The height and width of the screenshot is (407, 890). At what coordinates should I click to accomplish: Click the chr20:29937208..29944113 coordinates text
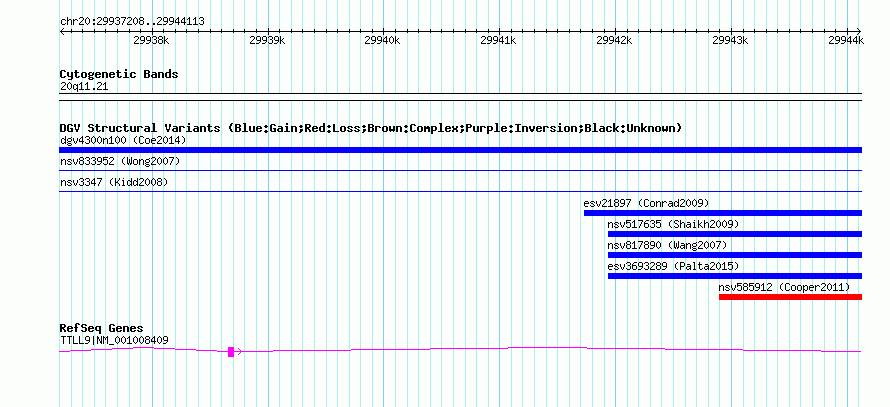pyautogui.click(x=132, y=22)
